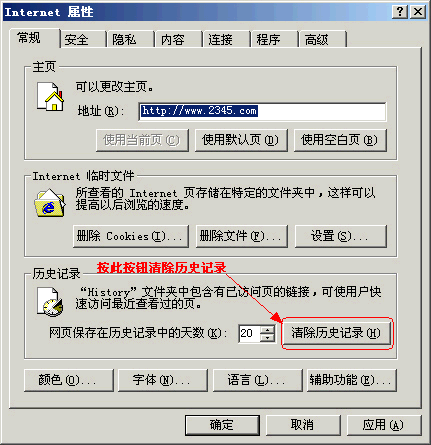Click the history days number field
This screenshot has height=445, width=431.
point(250,333)
